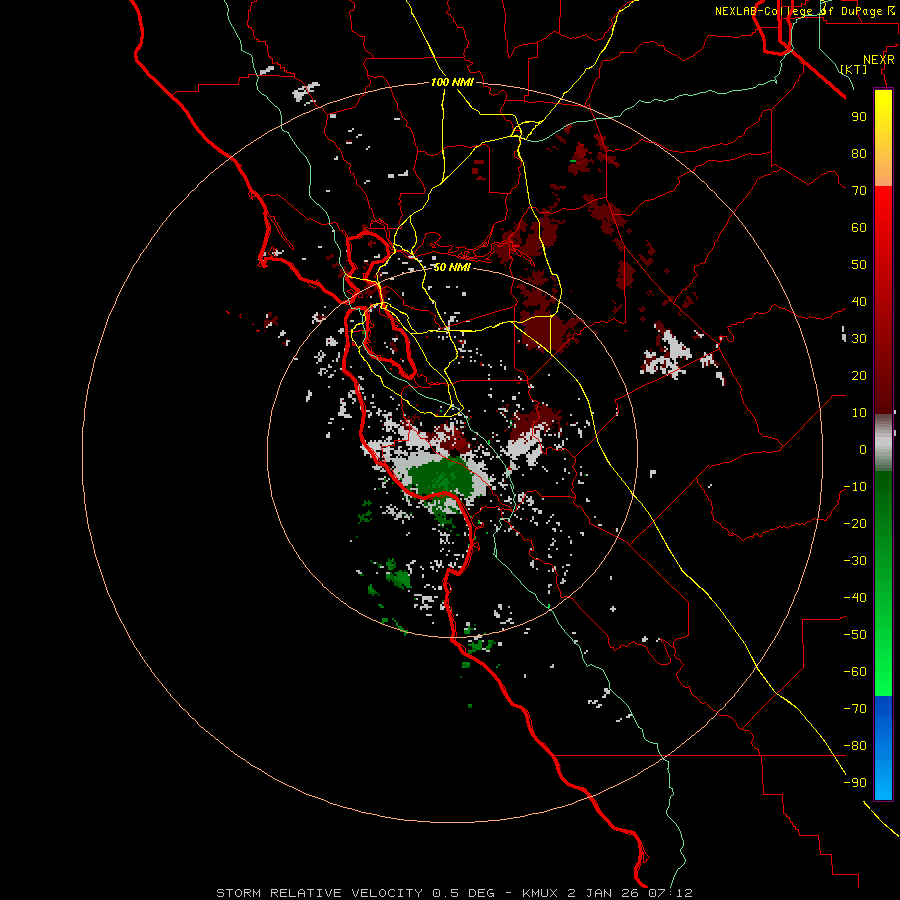
Task: Click the -30 value on the velocity scale
Action: (855, 561)
